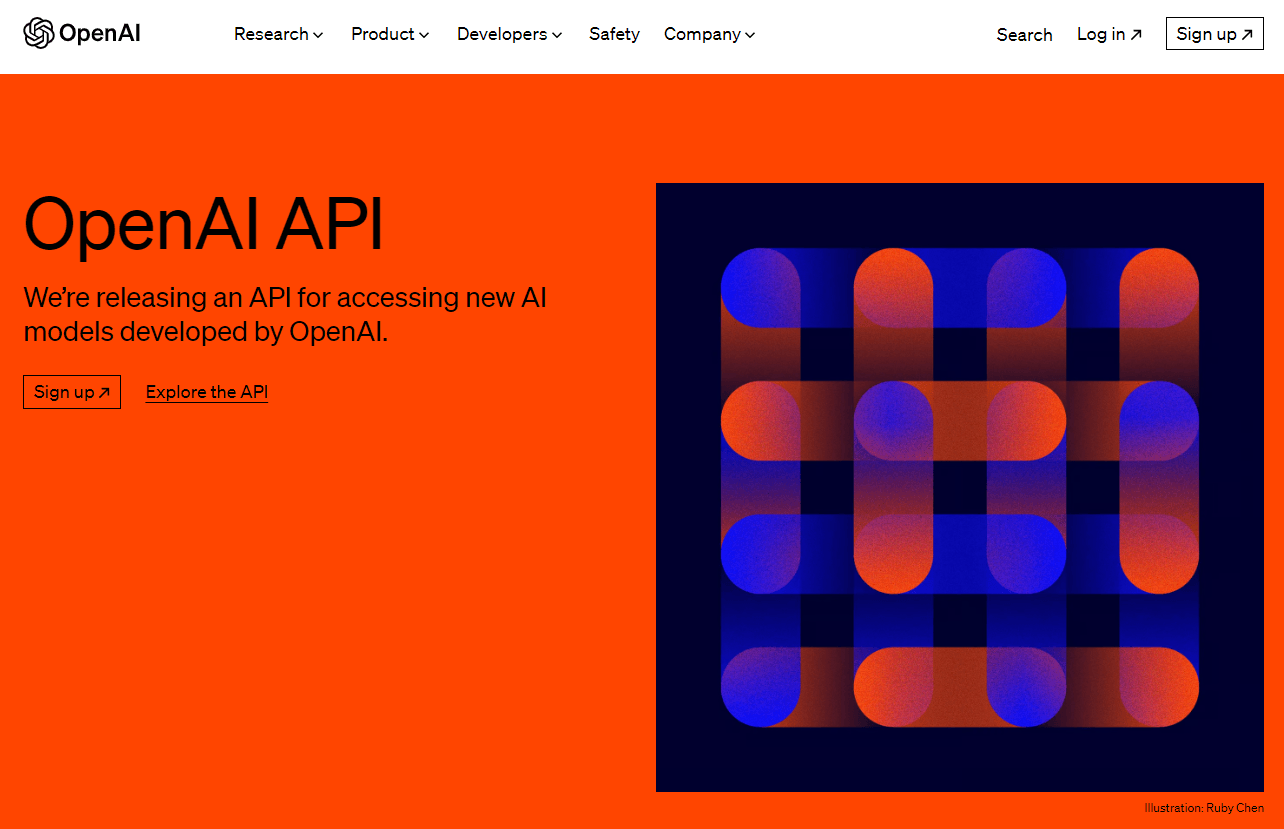Click the Log in link
The image size is (1284, 829).
coord(1101,34)
